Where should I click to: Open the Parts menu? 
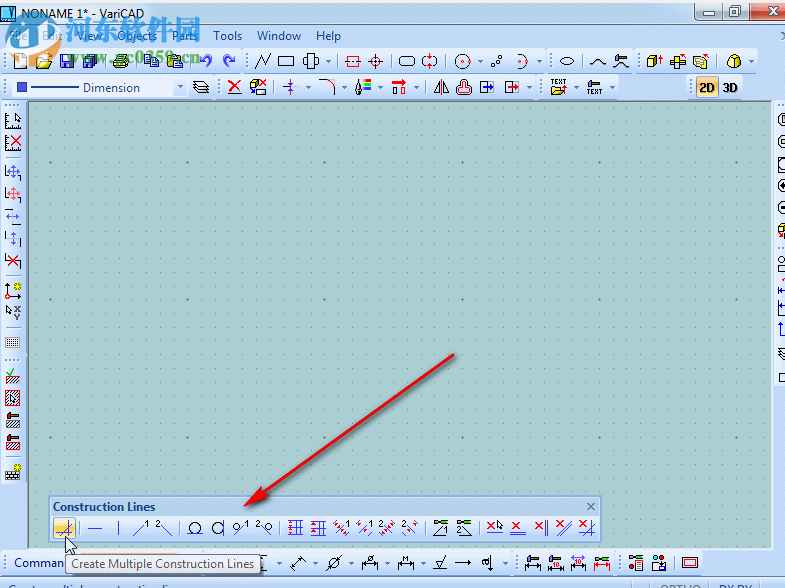click(x=185, y=36)
